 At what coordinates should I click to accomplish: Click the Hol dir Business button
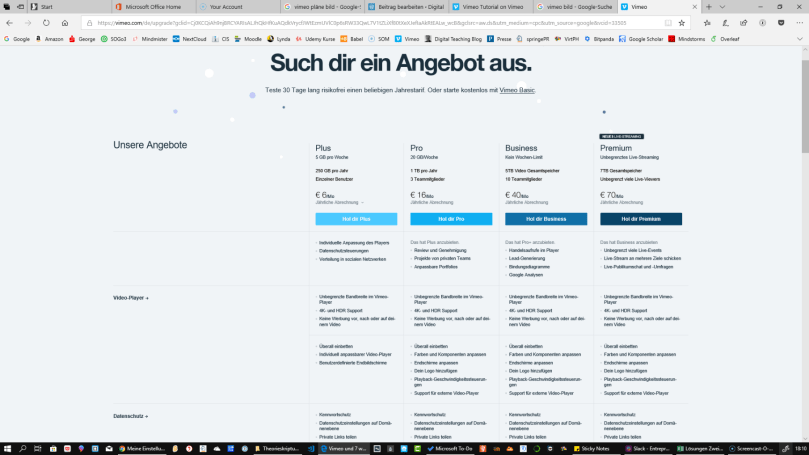pyautogui.click(x=546, y=219)
